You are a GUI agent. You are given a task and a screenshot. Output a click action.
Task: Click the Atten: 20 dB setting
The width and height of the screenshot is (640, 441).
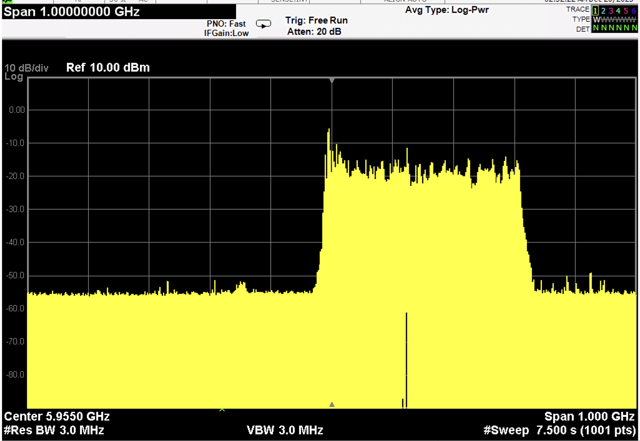click(313, 30)
